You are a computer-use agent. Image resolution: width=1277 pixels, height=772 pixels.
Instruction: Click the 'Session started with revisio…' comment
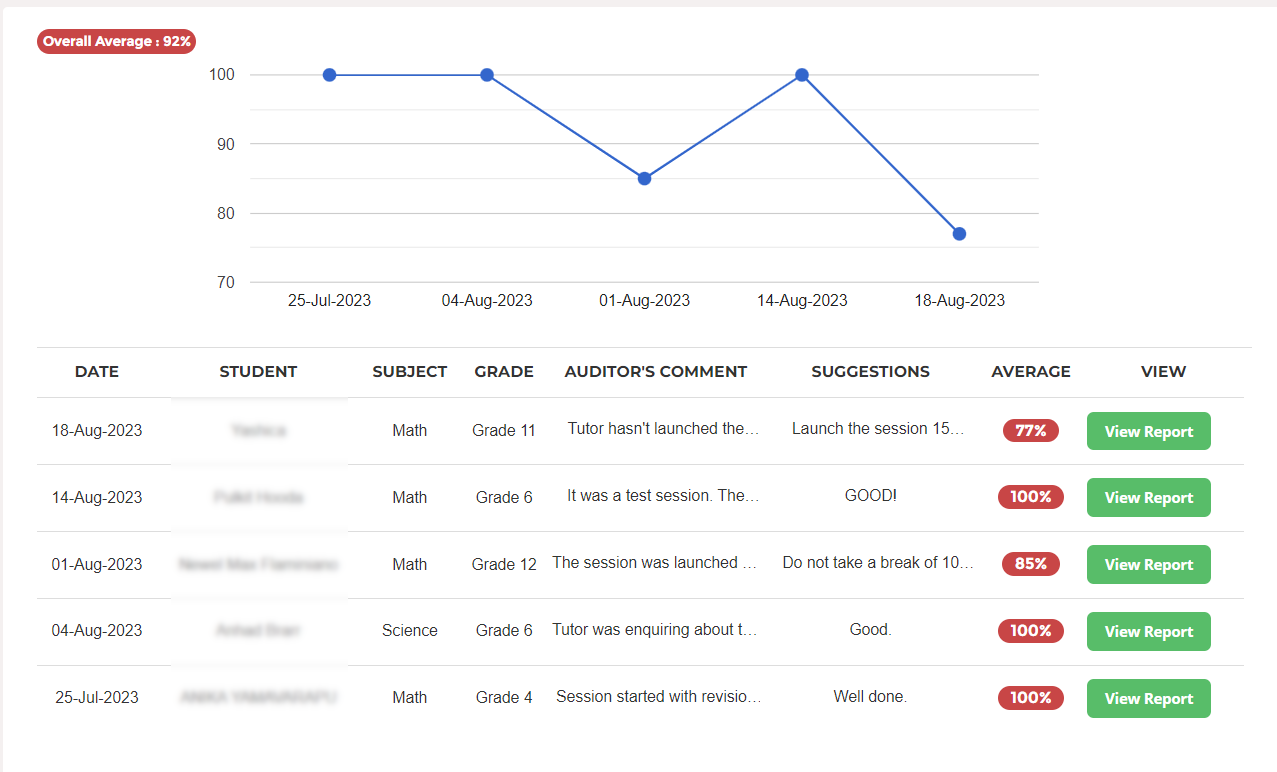pos(658,697)
